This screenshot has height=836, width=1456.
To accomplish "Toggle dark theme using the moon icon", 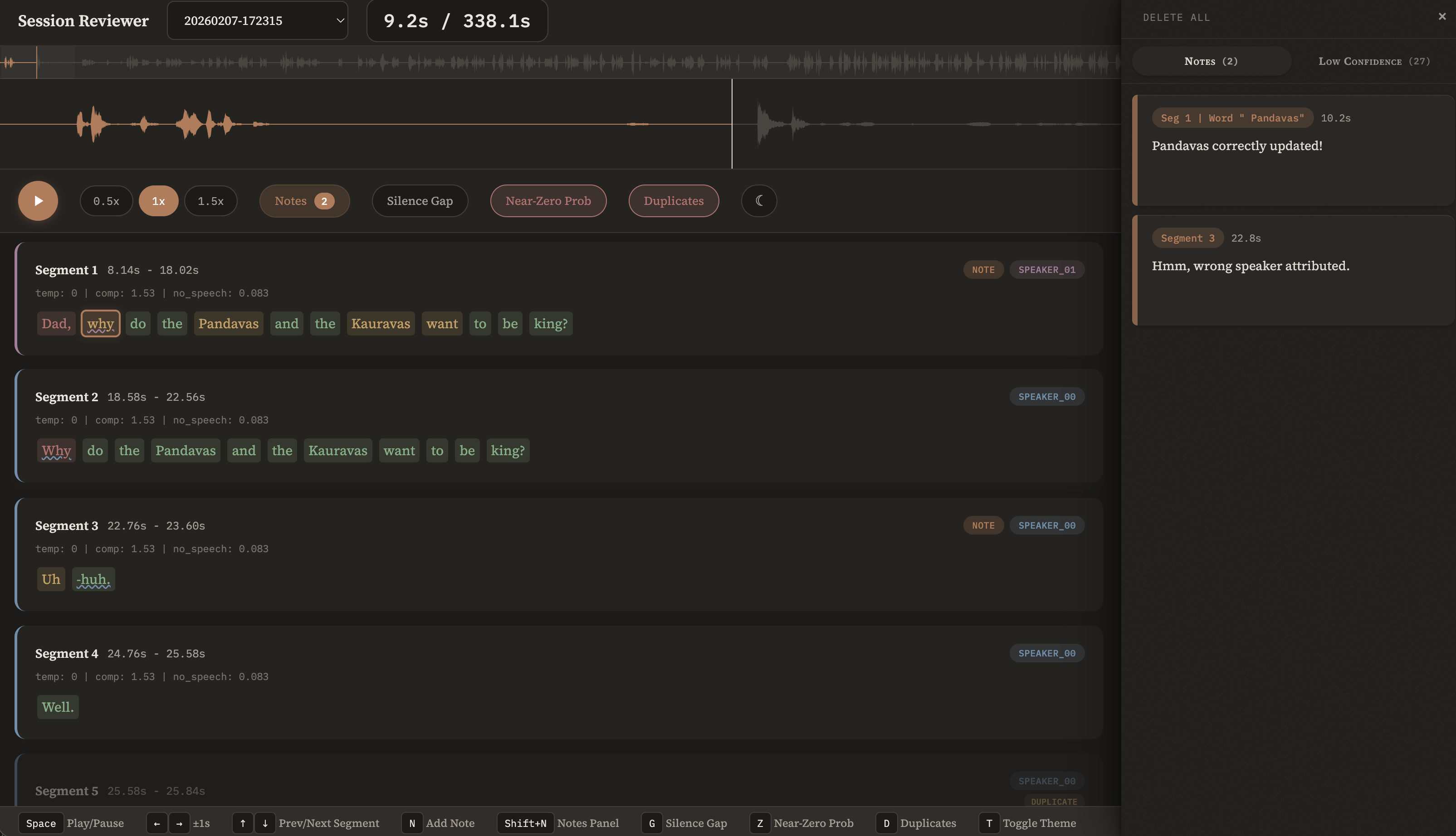I will click(759, 201).
